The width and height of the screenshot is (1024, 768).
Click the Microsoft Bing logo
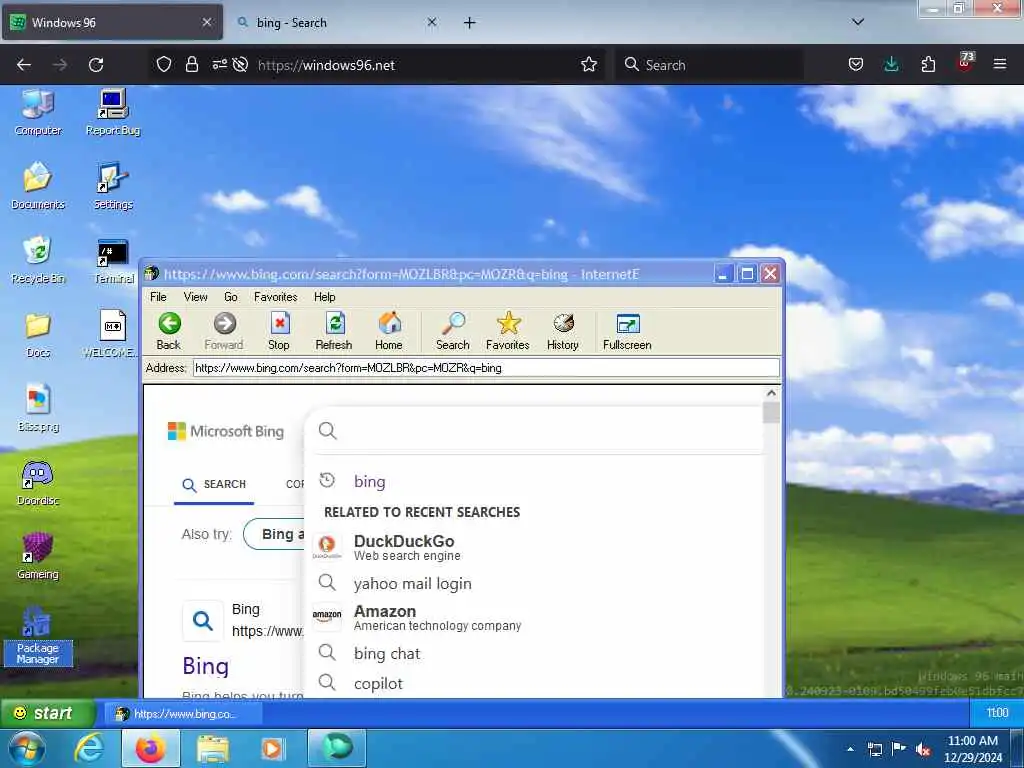coord(226,431)
